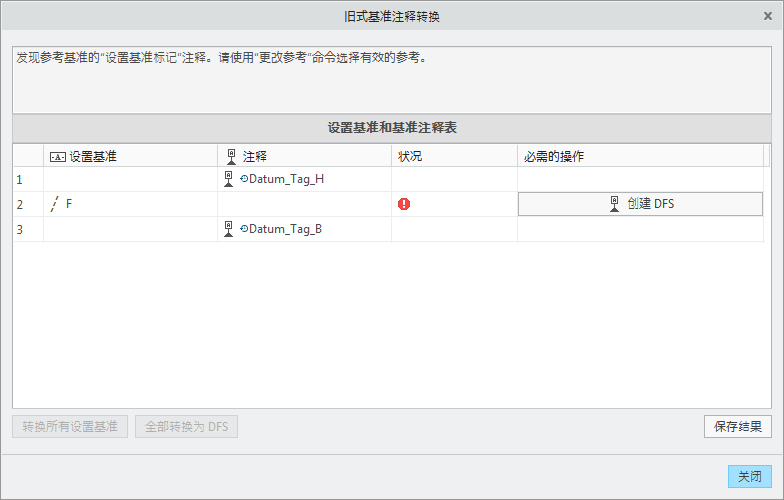
Task: Select the Datum_Tag_B annotation entry
Action: [285, 229]
